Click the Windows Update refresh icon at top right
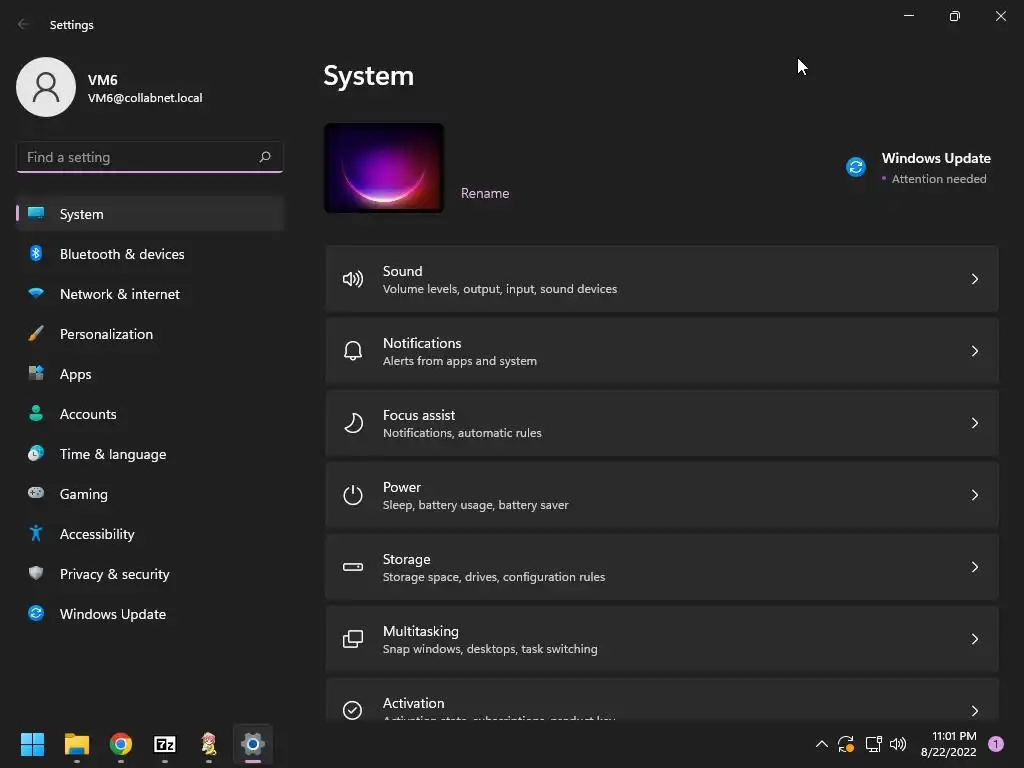This screenshot has width=1024, height=768. click(x=856, y=167)
